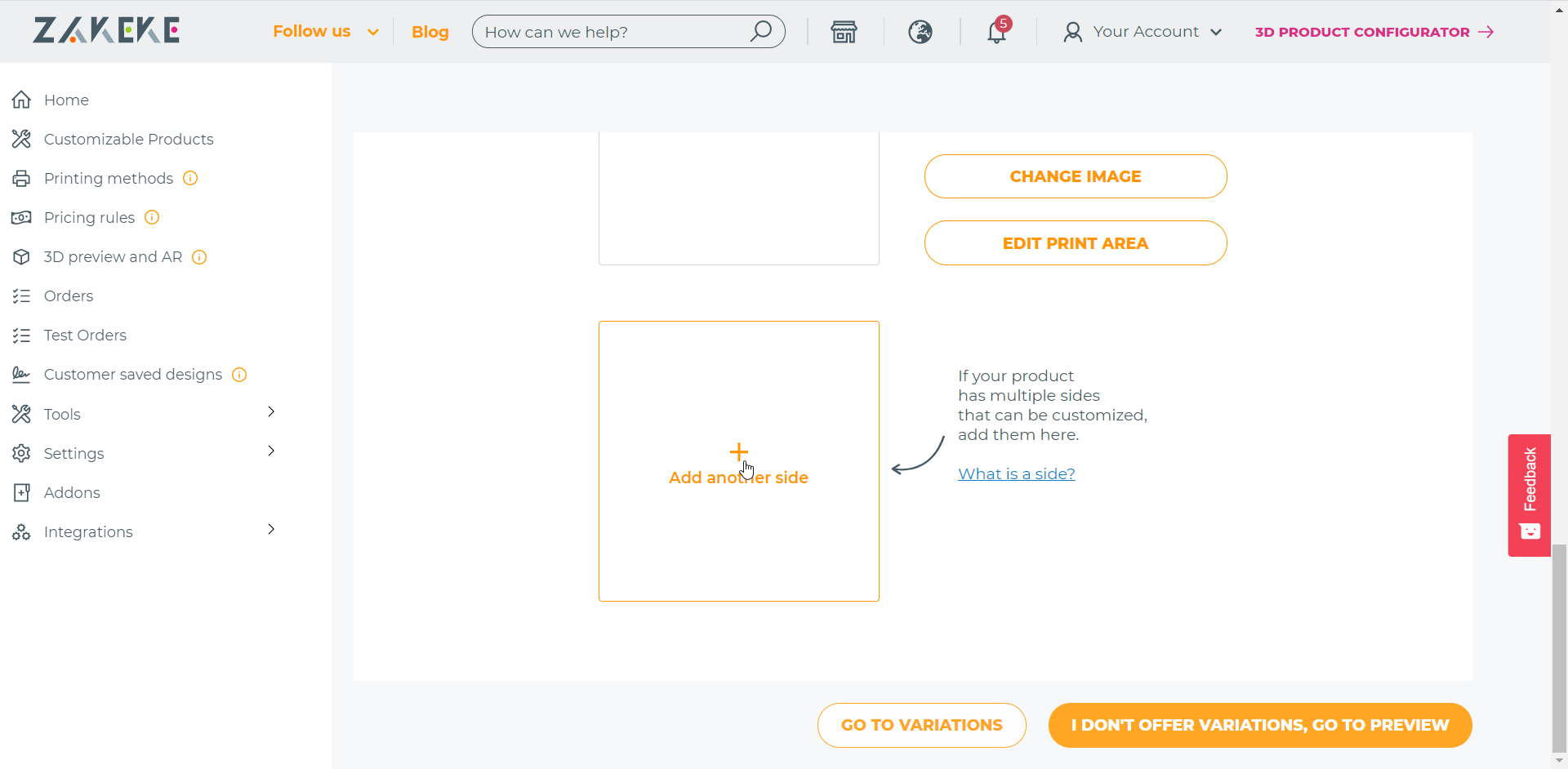Open the Your Account dropdown
The height and width of the screenshot is (769, 1568).
click(1143, 32)
